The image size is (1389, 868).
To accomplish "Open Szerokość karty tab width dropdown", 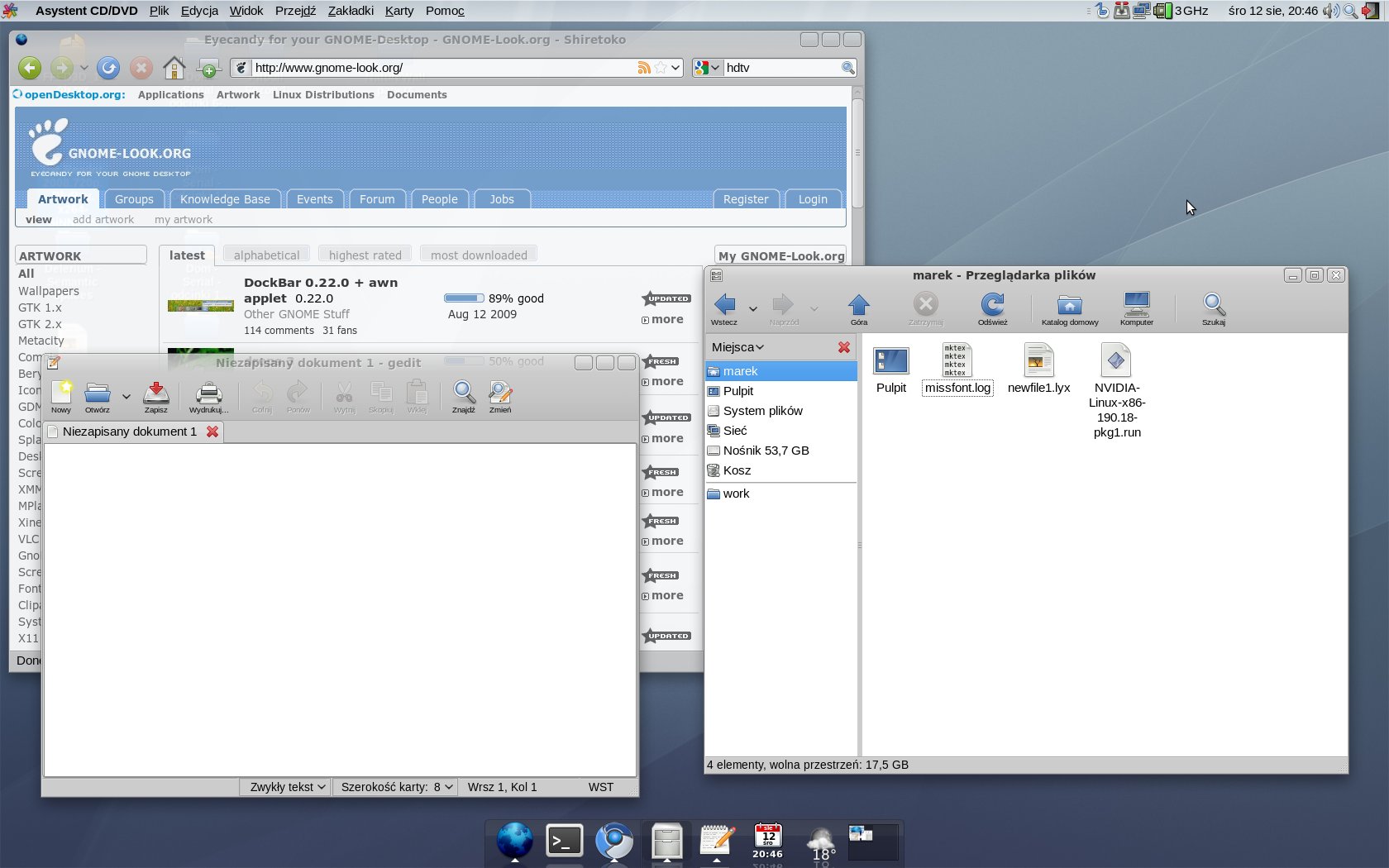I will (396, 787).
